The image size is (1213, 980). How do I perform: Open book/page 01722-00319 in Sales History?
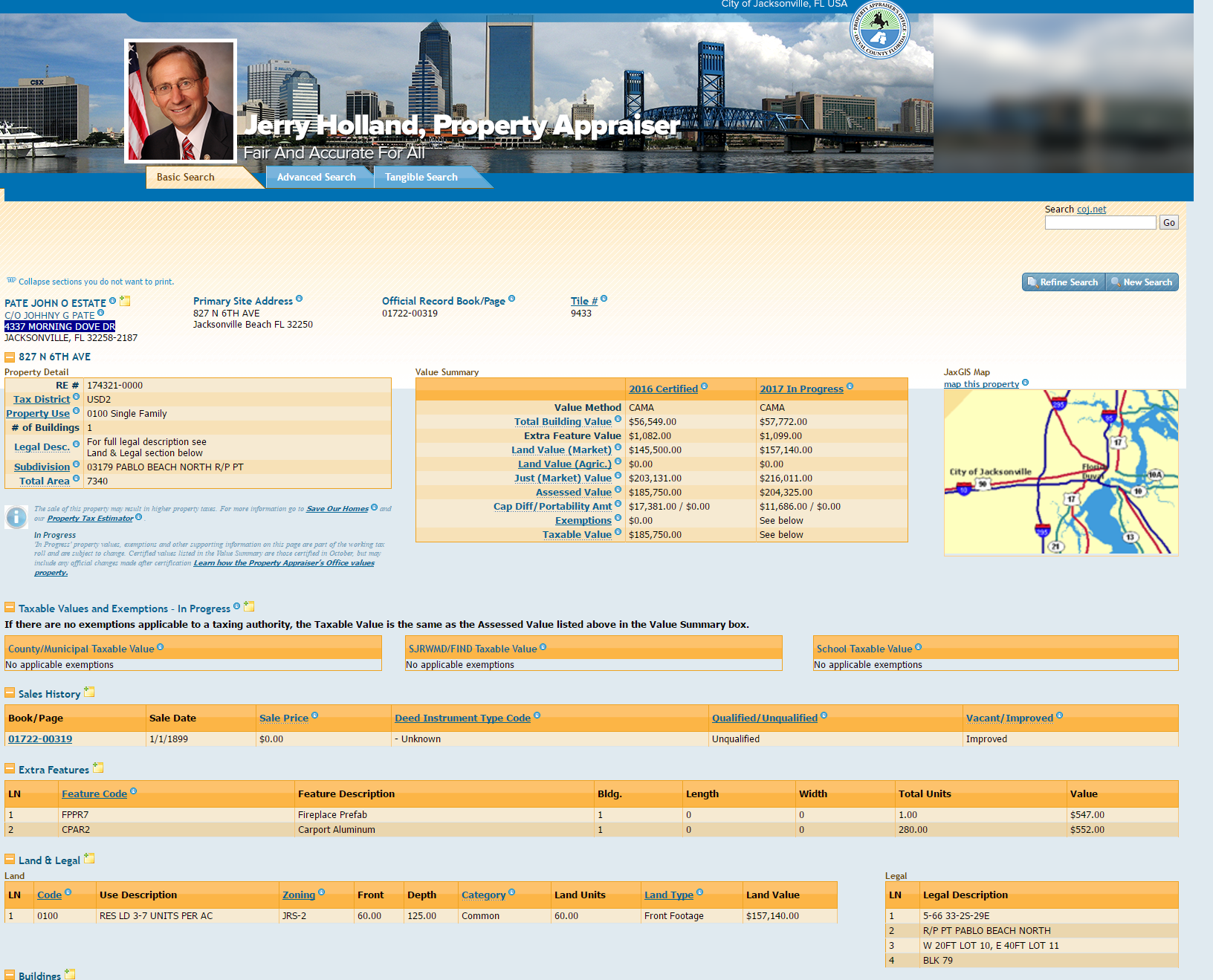tap(40, 739)
